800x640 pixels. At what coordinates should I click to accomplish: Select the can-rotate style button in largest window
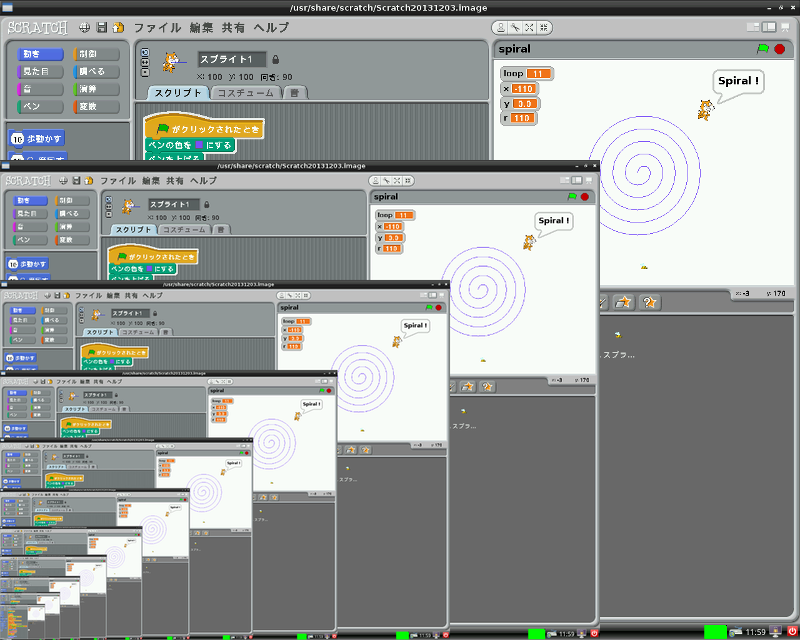[145, 53]
